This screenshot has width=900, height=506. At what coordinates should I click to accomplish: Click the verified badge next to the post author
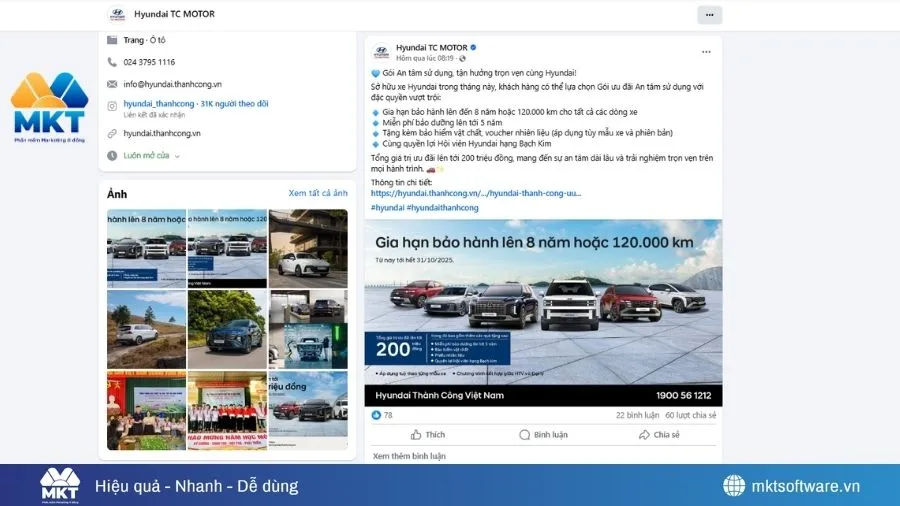click(474, 47)
